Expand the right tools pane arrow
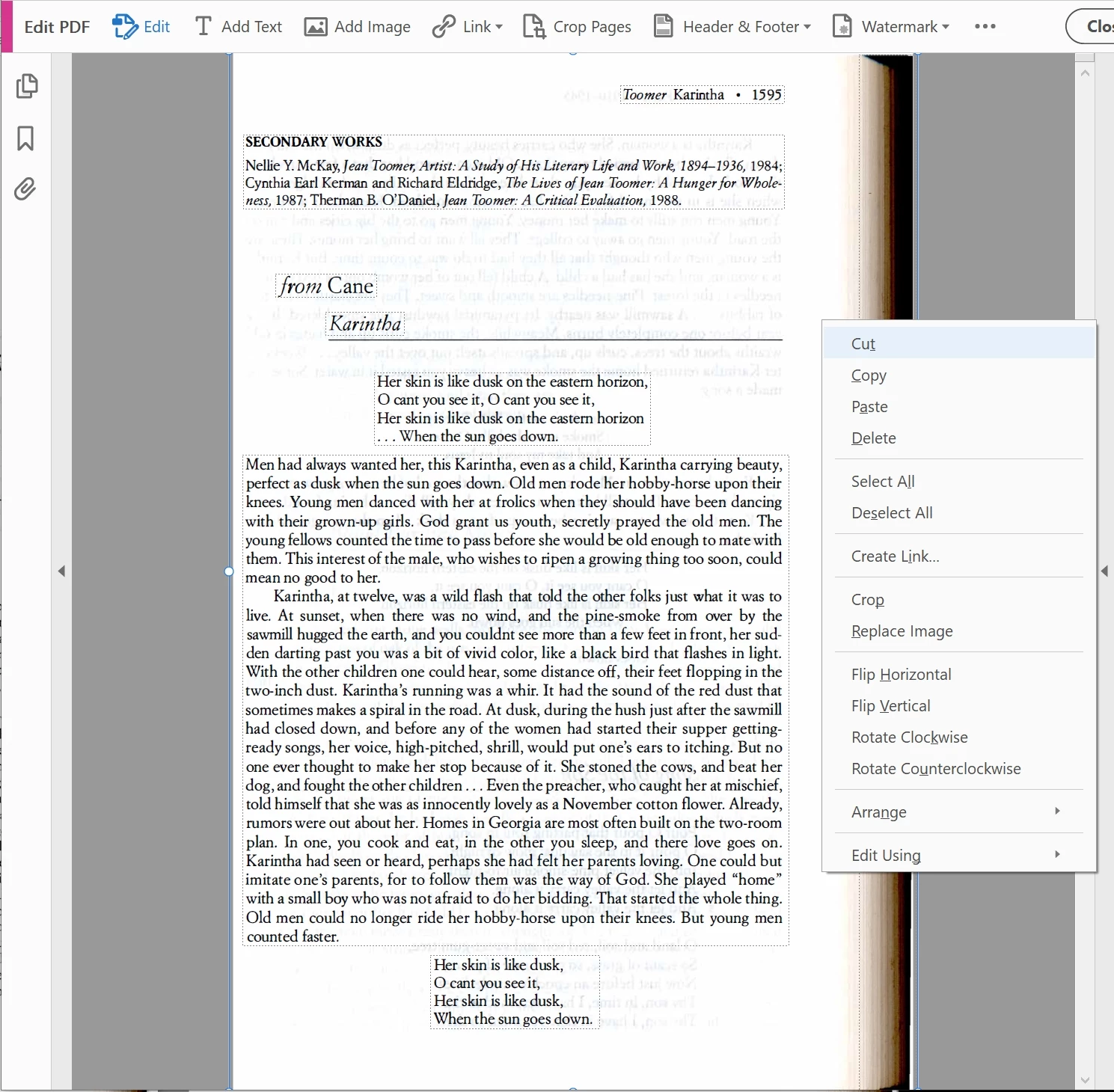 [x=1105, y=571]
